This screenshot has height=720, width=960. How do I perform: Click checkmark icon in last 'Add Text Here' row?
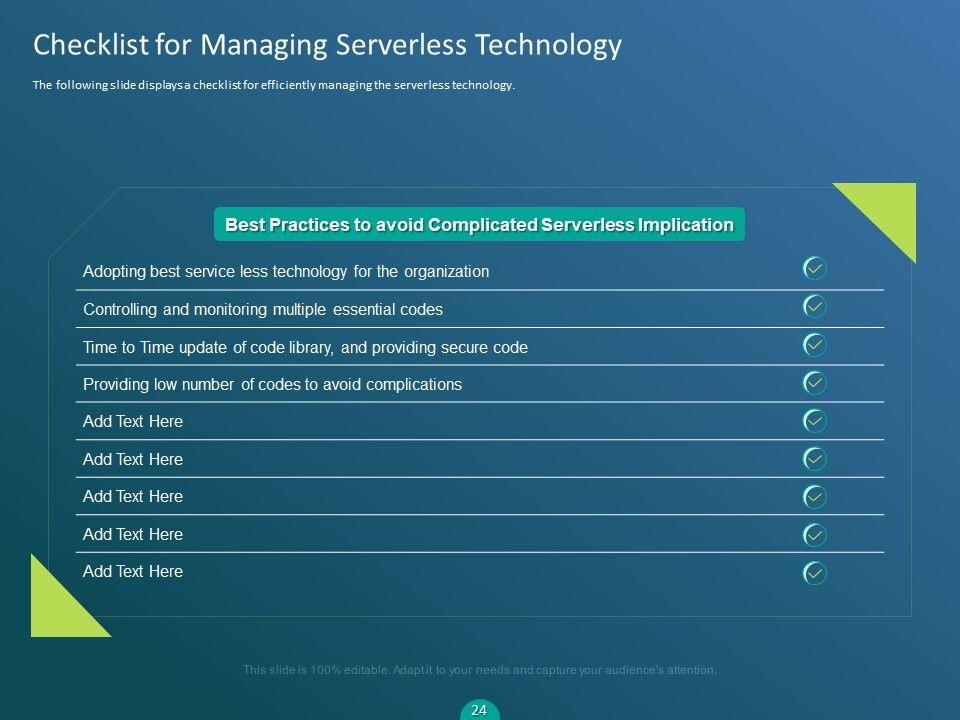[815, 573]
